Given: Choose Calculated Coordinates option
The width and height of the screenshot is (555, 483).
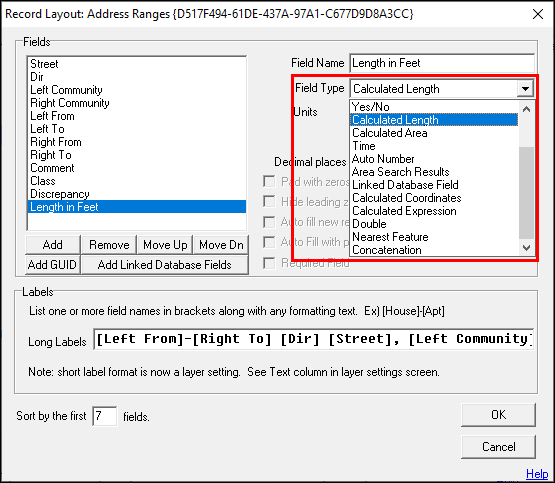Looking at the screenshot, I should 434,198.
